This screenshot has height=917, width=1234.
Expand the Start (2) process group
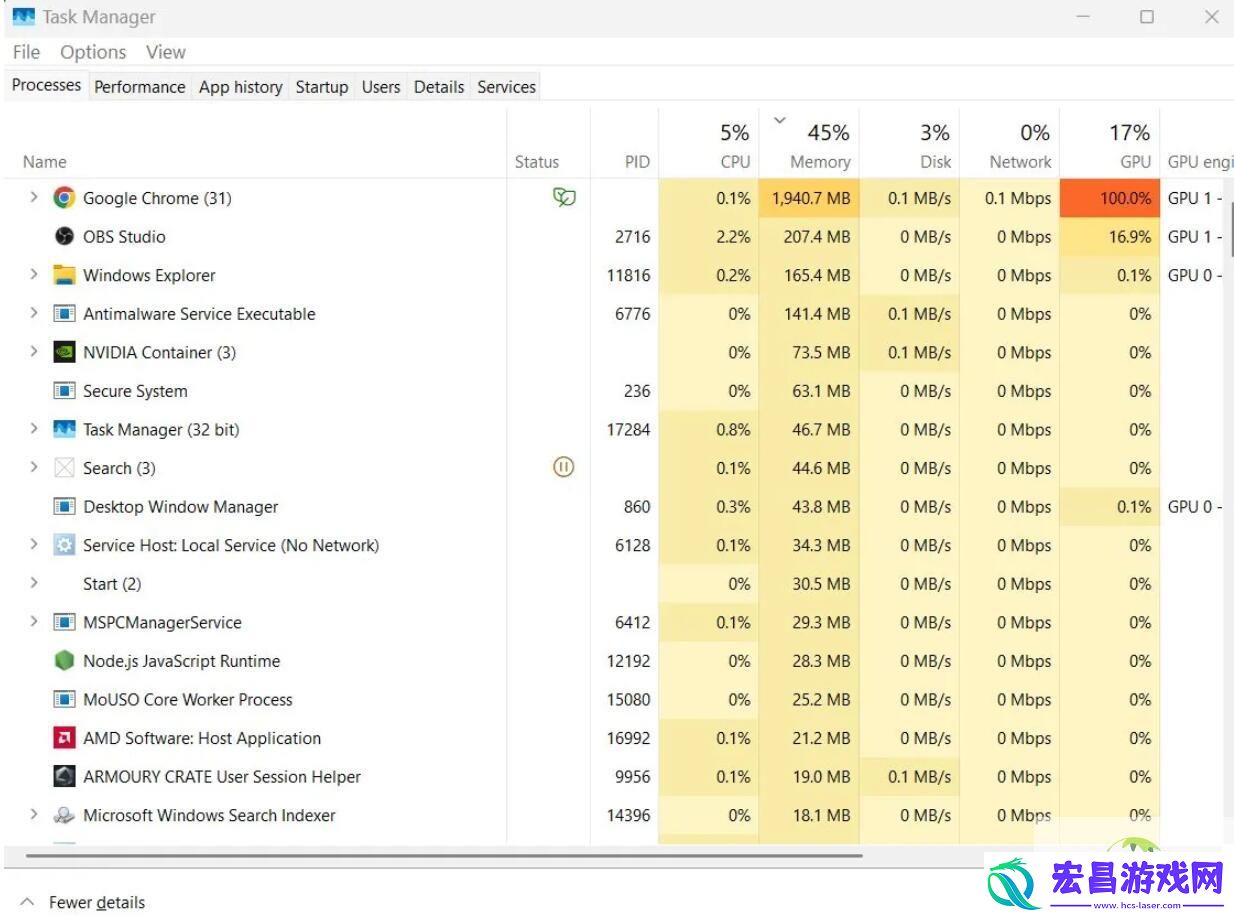pos(33,584)
